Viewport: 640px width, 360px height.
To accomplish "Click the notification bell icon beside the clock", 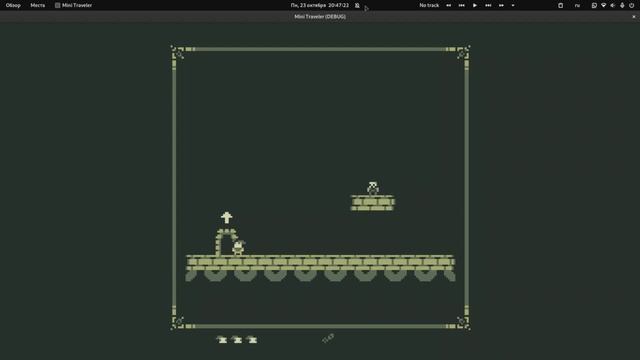I will click(x=357, y=5).
